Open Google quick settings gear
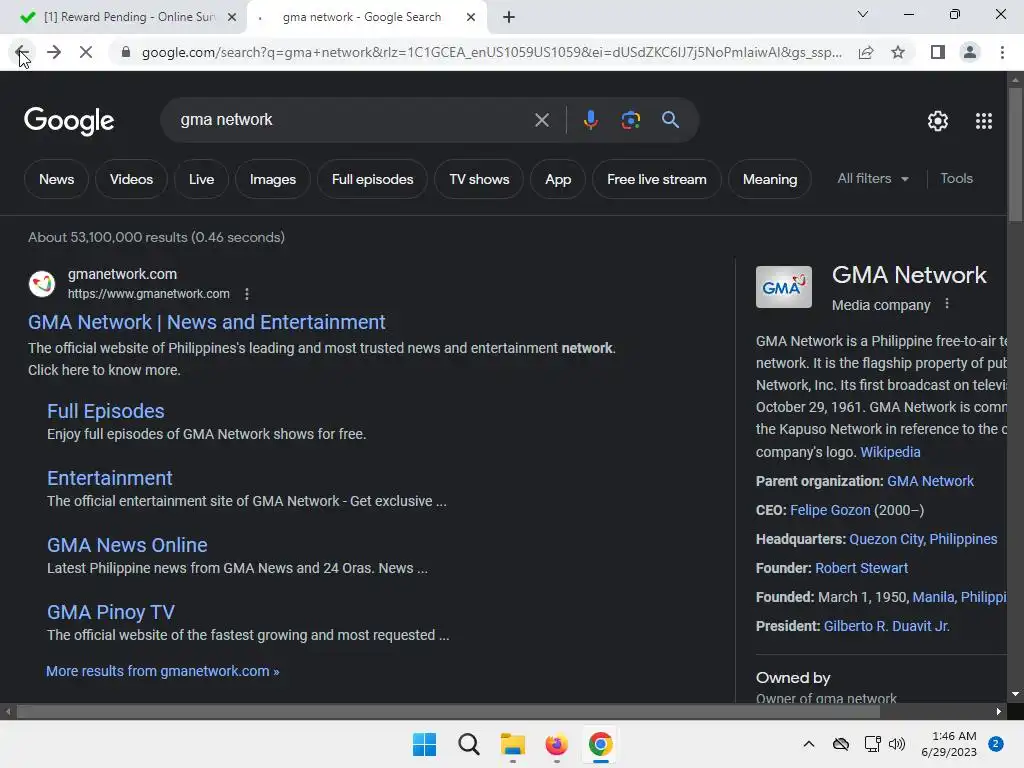Screen dimensions: 1024x768 pos(938,121)
